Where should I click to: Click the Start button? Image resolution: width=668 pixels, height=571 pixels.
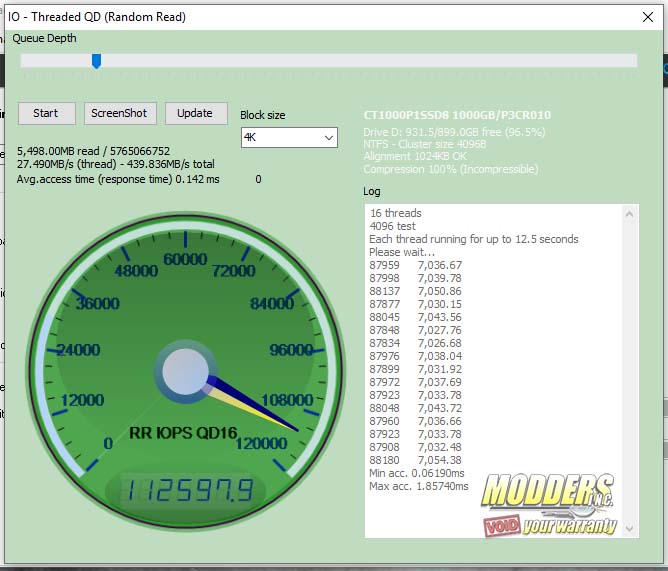click(46, 113)
